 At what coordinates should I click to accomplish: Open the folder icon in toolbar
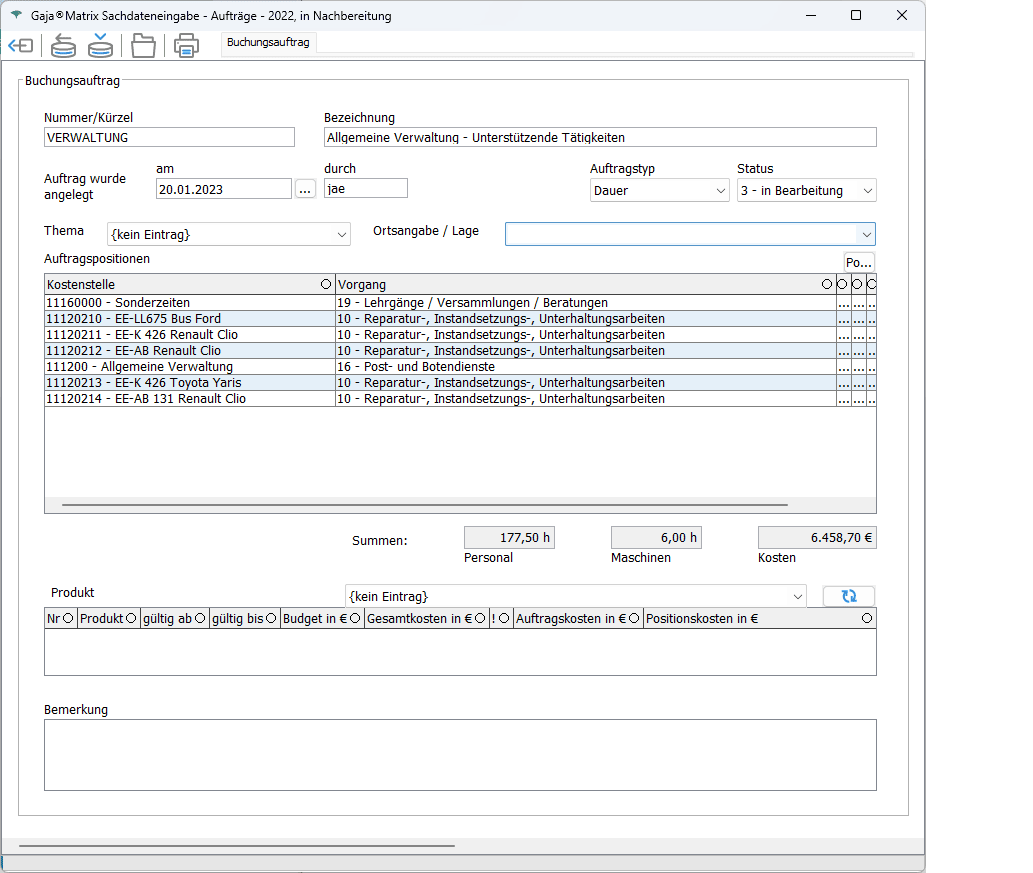[144, 46]
